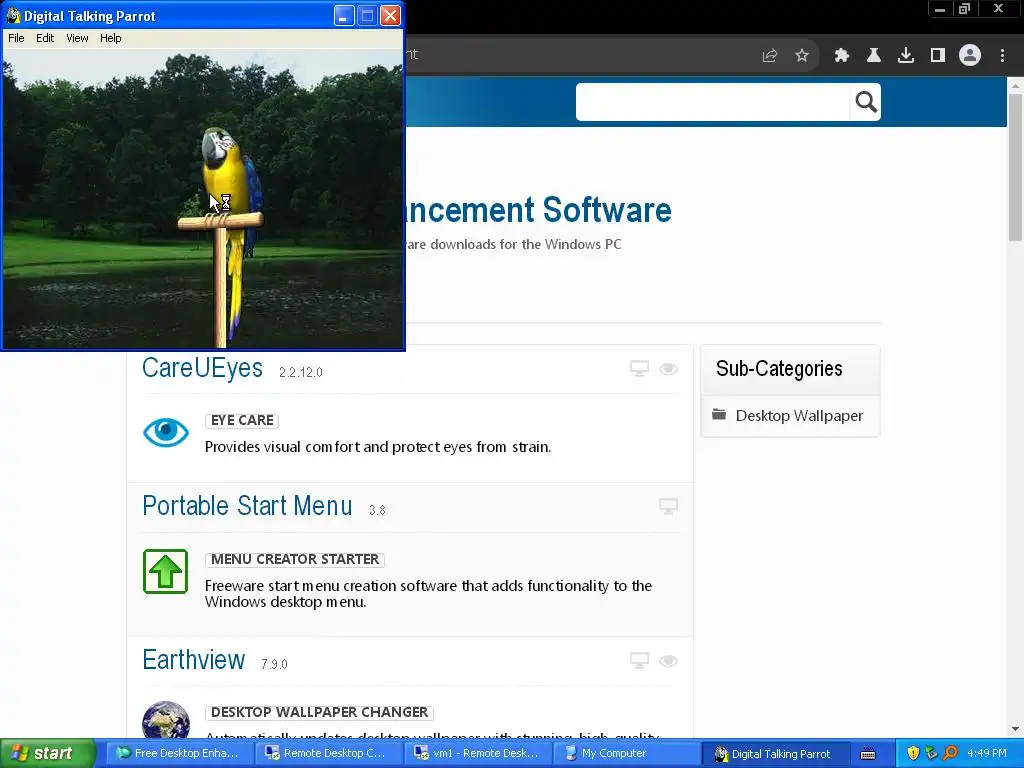1024x768 pixels.
Task: Click the Earthview globe icon
Action: pos(166,720)
